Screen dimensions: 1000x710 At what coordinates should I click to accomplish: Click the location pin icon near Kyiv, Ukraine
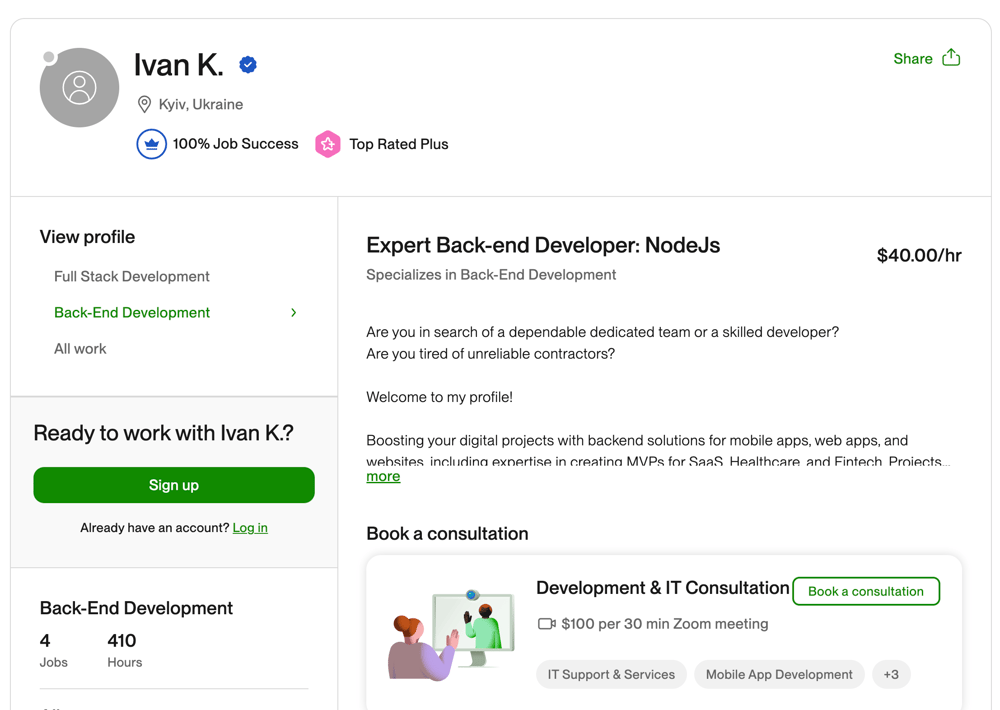tap(144, 104)
